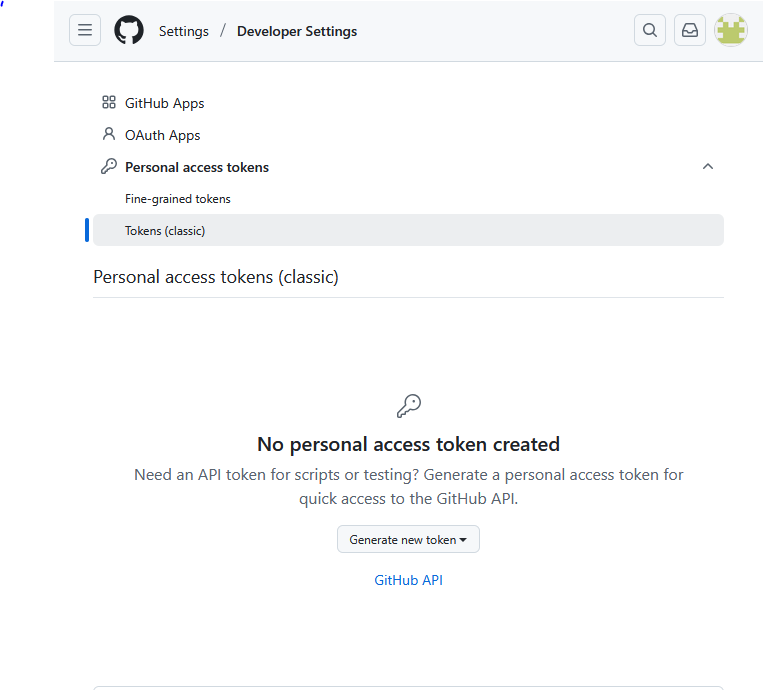Screen dimensions: 763x690
Task: Open the hamburger navigation menu
Action: pyautogui.click(x=85, y=30)
